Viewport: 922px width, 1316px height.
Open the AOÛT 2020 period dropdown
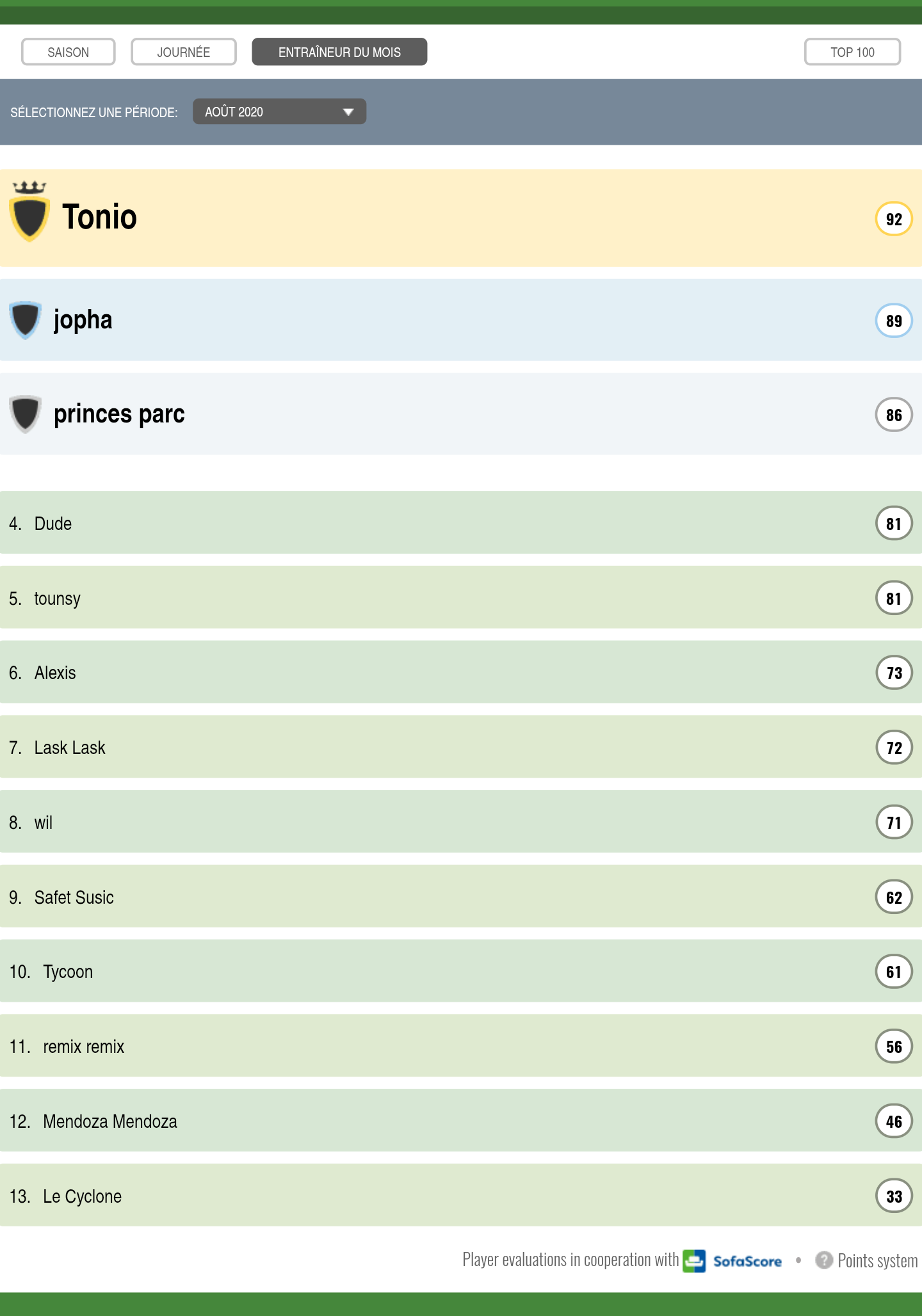(x=279, y=112)
